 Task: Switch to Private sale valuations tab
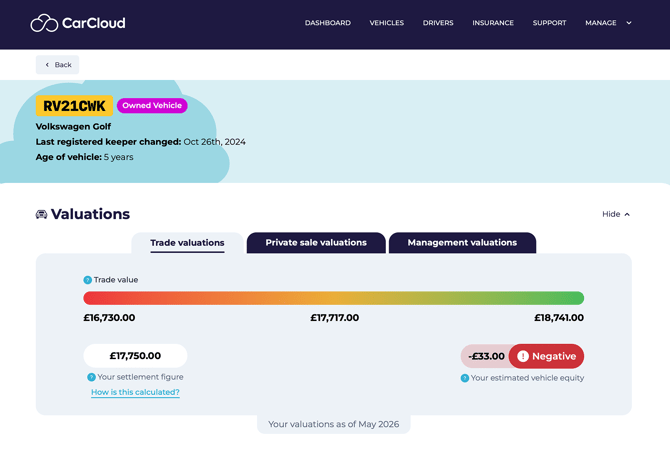316,243
